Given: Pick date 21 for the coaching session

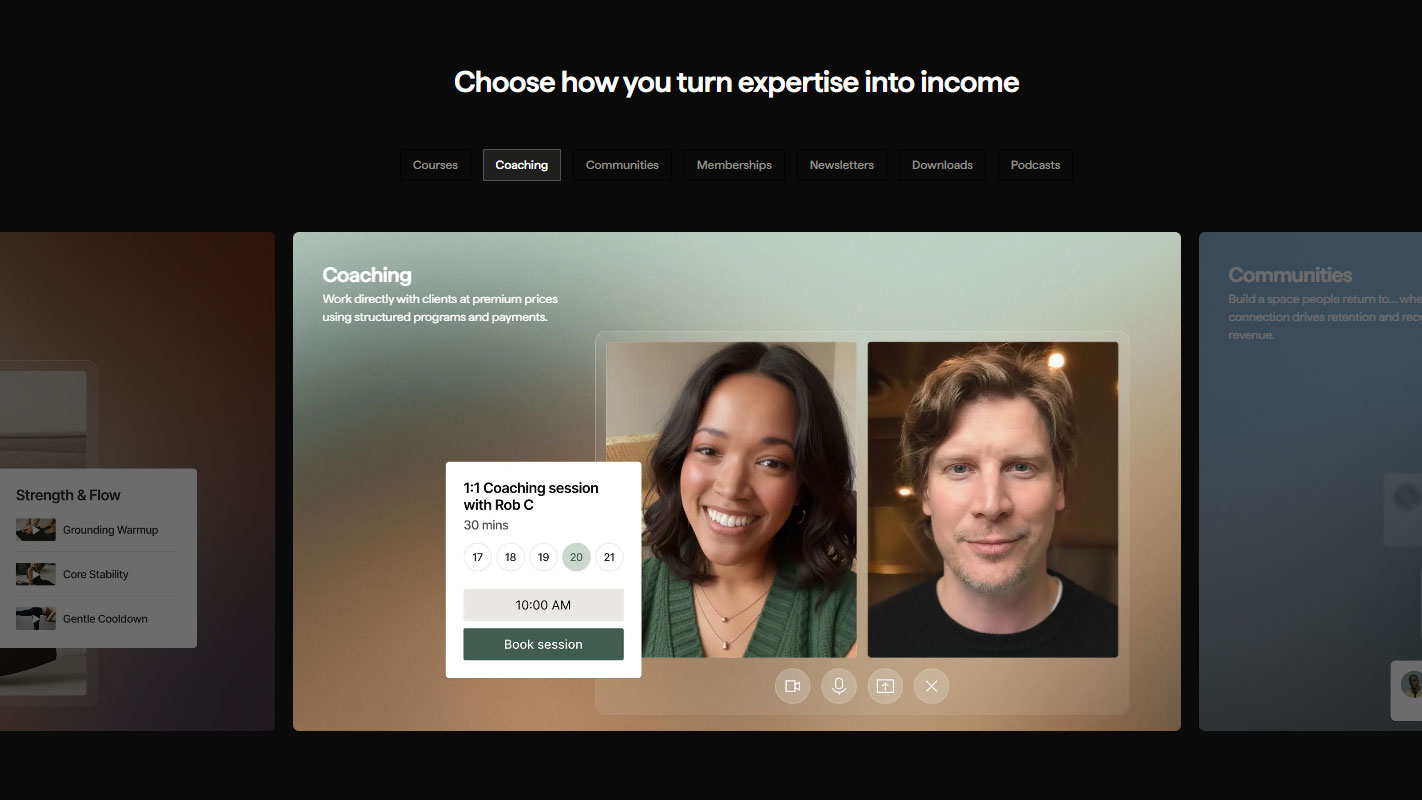Looking at the screenshot, I should tap(609, 557).
